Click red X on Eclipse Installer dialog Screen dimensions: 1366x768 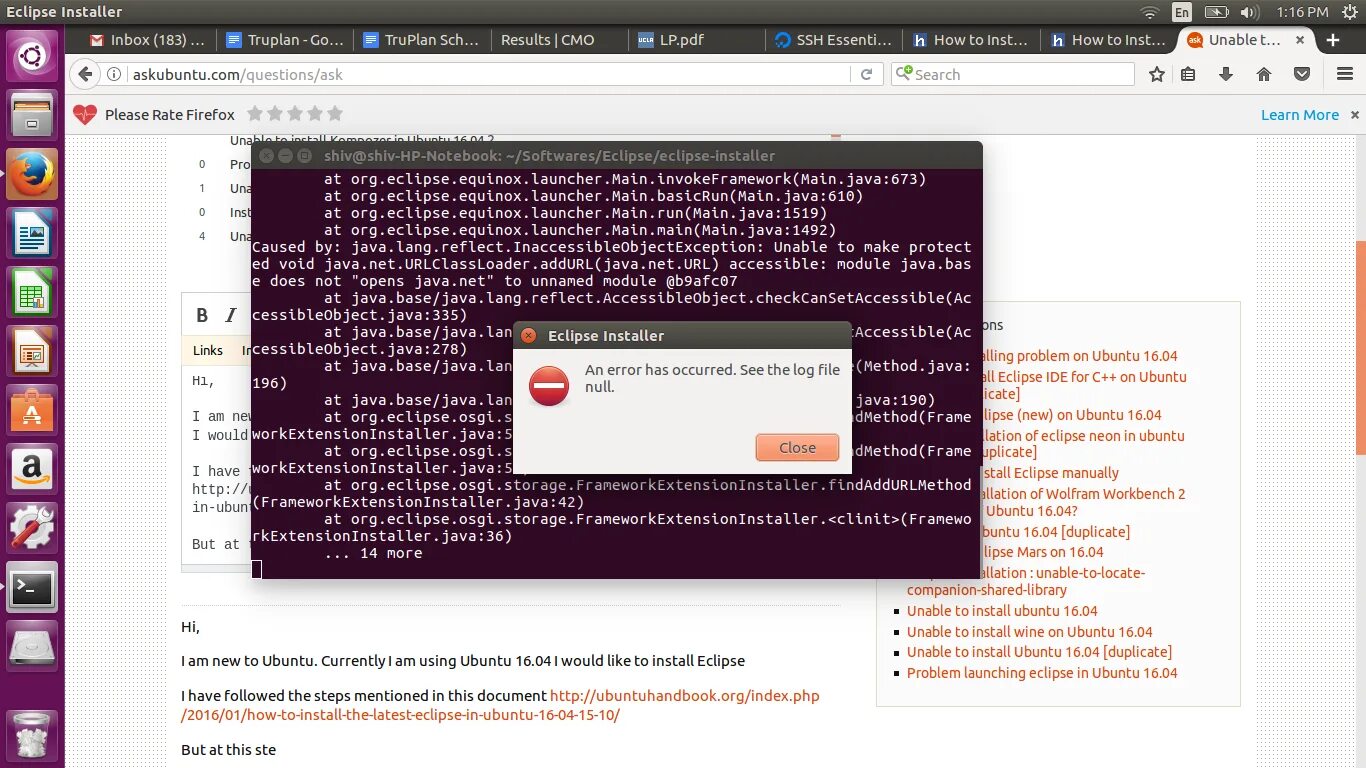(x=529, y=336)
